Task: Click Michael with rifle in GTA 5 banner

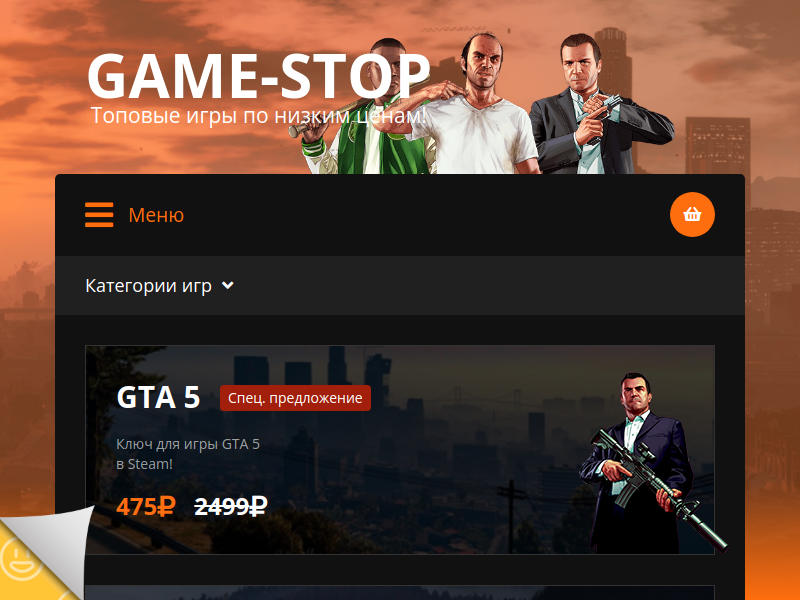Action: (x=648, y=464)
